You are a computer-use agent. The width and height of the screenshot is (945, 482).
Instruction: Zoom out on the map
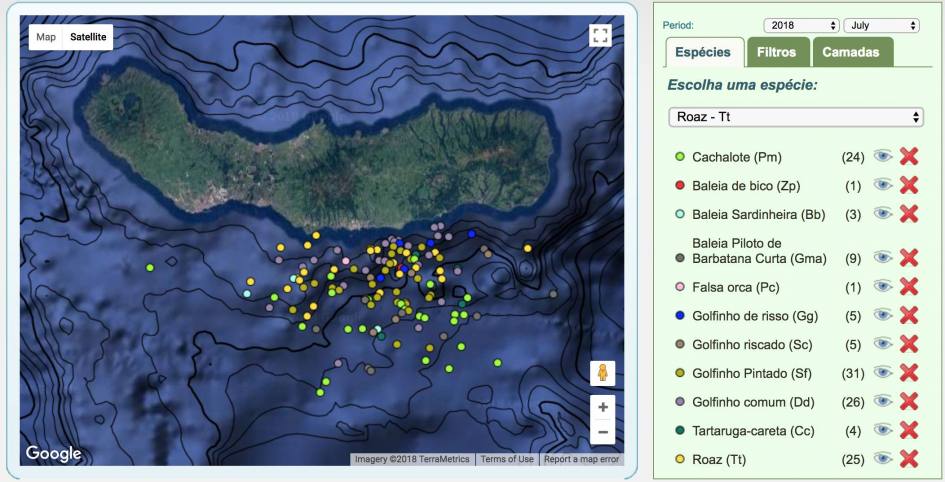coord(603,432)
